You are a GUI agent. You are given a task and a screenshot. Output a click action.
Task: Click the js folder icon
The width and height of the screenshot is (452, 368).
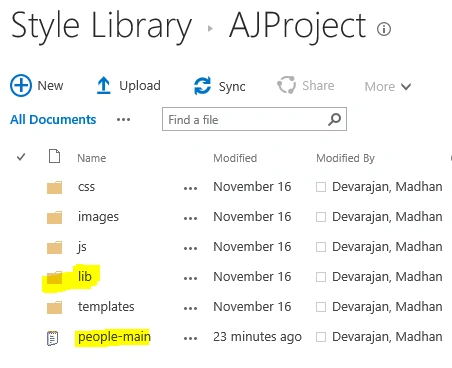[54, 247]
